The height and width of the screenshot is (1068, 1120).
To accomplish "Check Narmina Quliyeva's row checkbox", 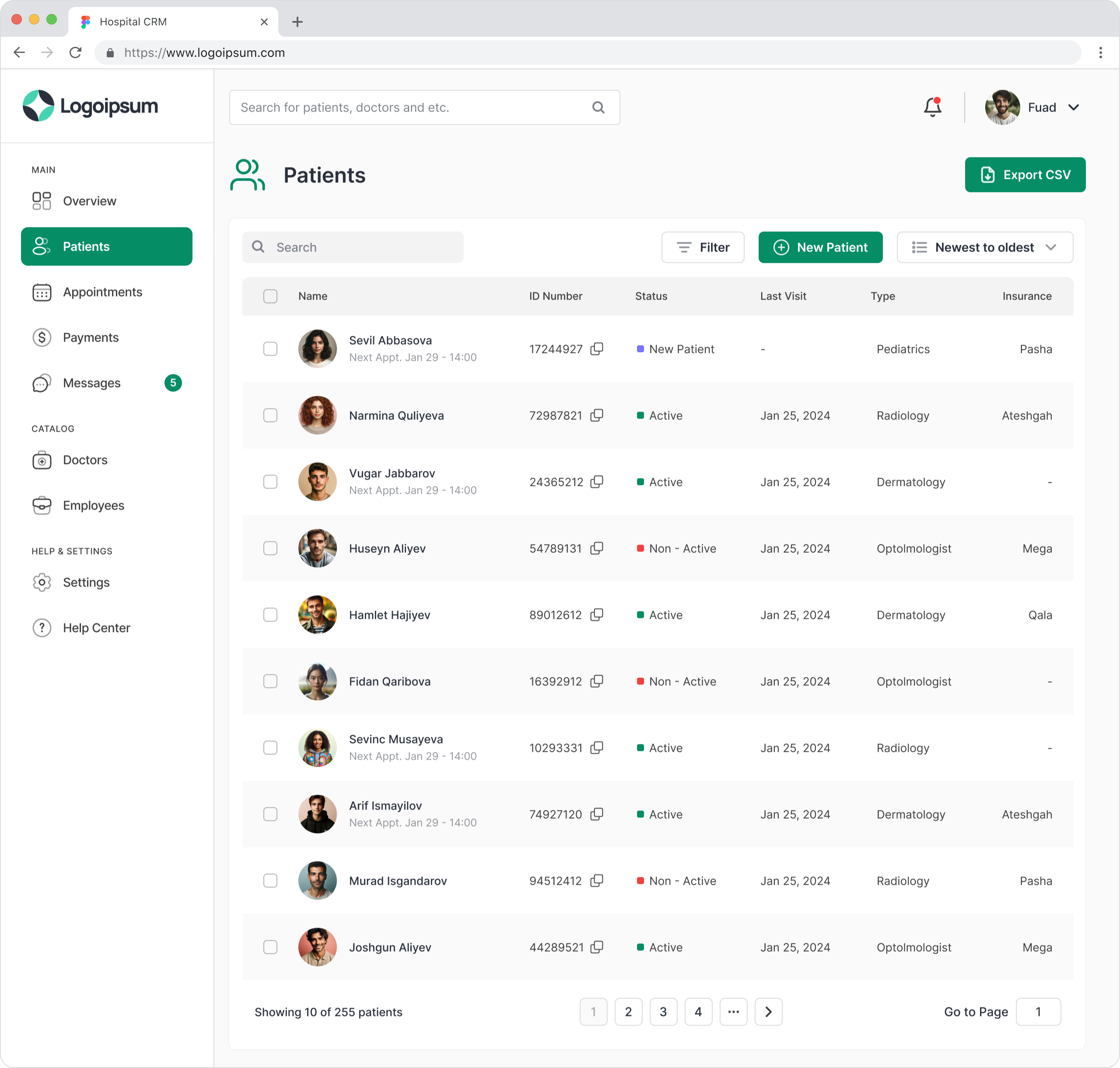I will pyautogui.click(x=270, y=415).
